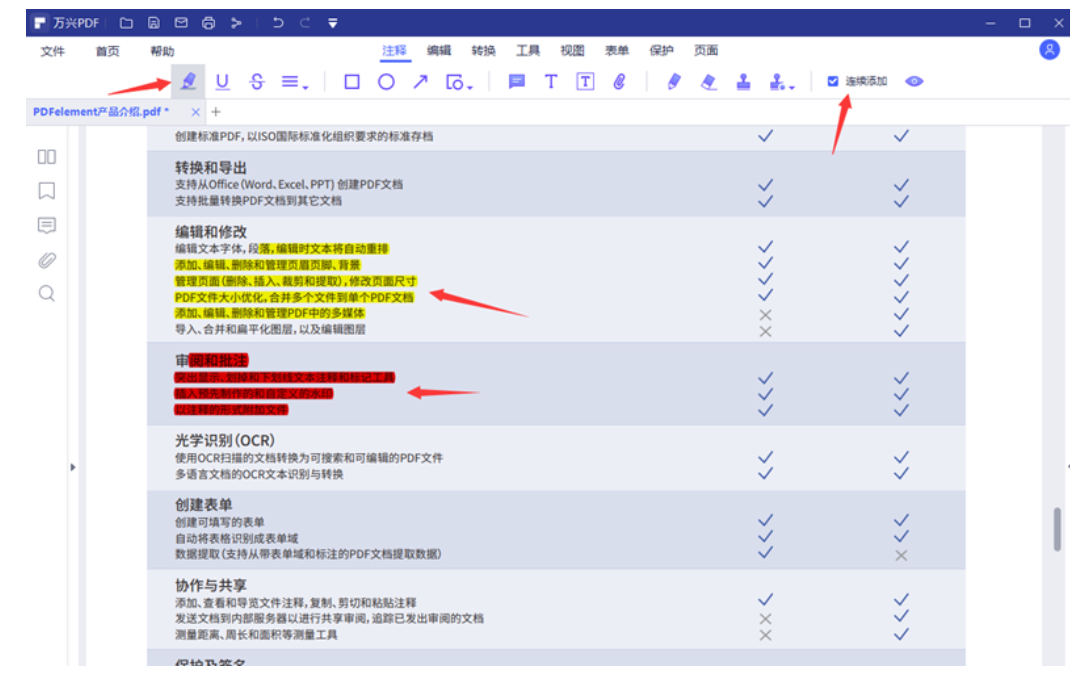Select the underline annotation tool
The image size is (1070, 696).
(x=222, y=82)
